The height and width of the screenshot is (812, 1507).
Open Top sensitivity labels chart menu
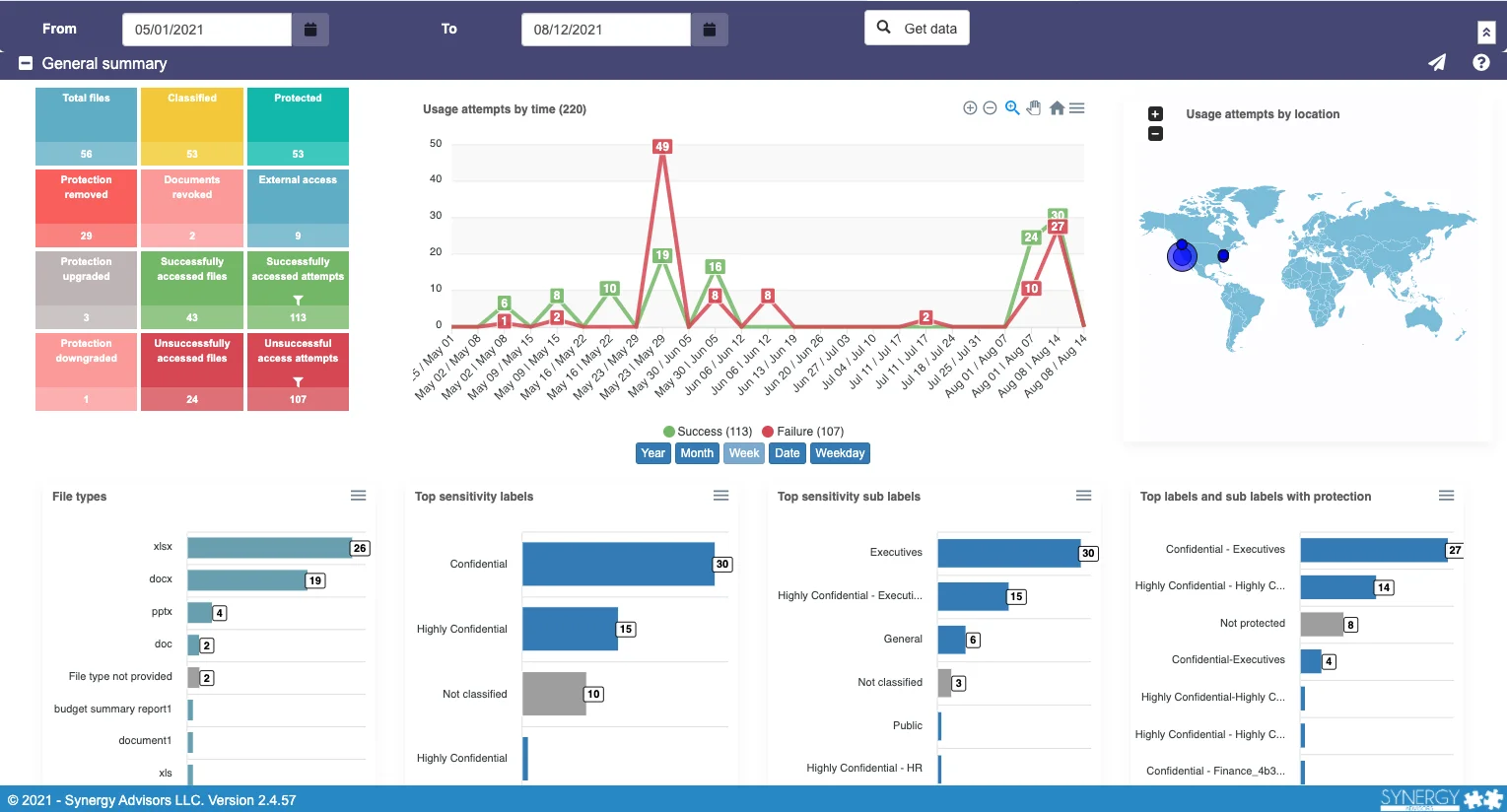point(721,496)
